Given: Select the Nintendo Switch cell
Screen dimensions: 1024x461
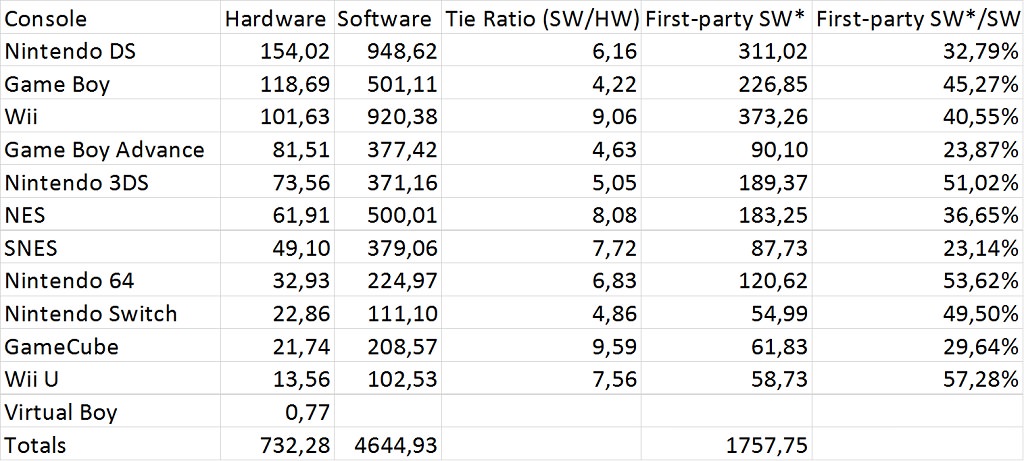Looking at the screenshot, I should (x=110, y=313).
